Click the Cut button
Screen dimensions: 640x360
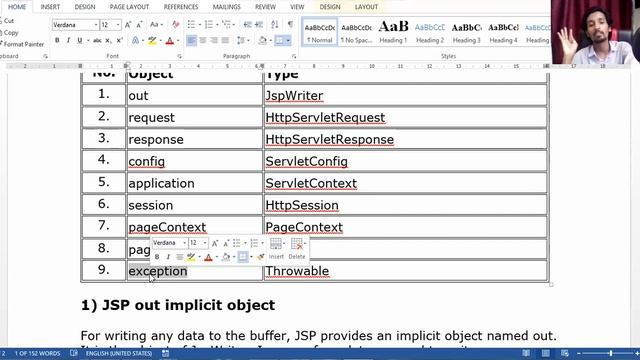(x=7, y=20)
